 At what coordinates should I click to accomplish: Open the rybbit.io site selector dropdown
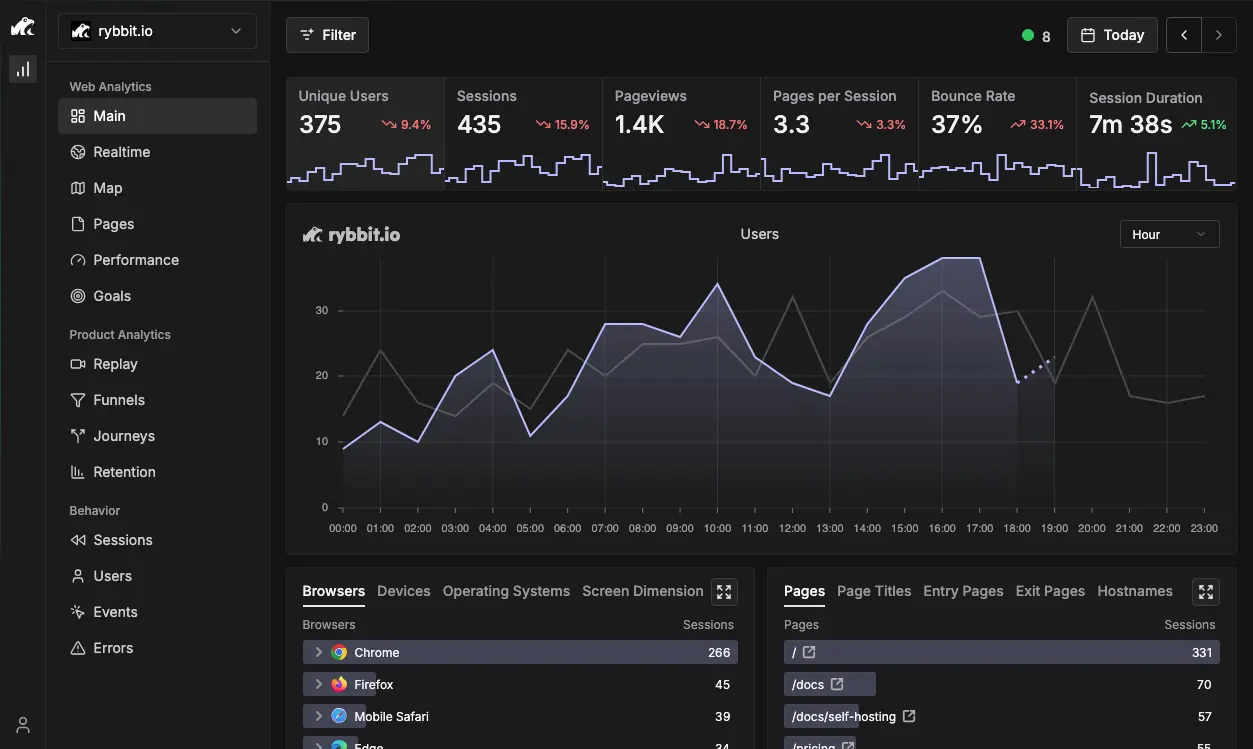pyautogui.click(x=157, y=31)
